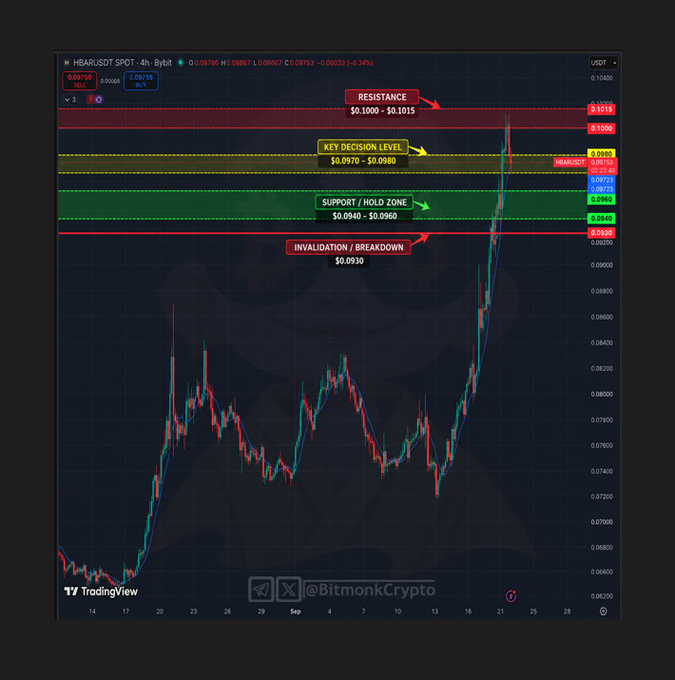Open the purple lightning event marker
Viewport: 675px width, 680px height.
(x=511, y=596)
